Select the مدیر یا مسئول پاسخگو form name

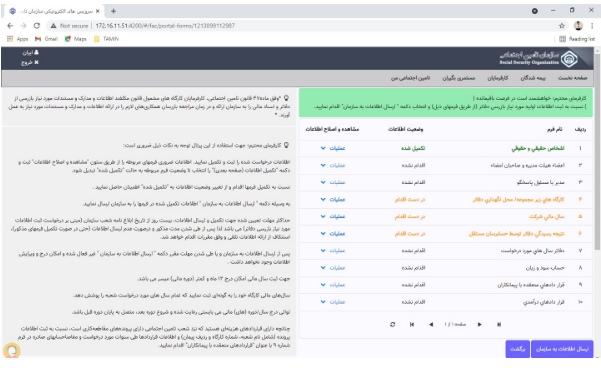[540, 182]
